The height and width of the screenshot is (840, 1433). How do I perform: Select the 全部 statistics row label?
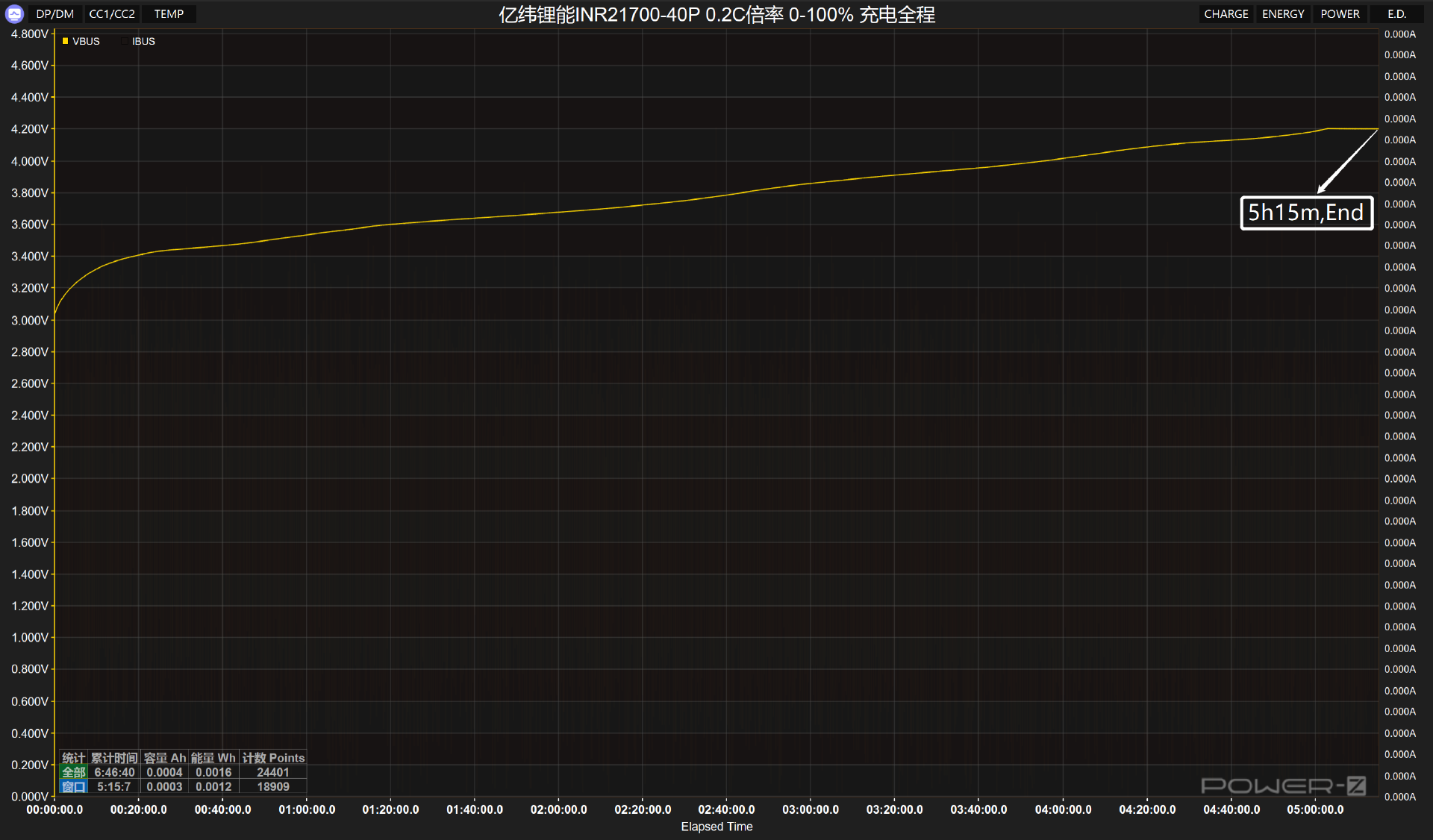[74, 772]
